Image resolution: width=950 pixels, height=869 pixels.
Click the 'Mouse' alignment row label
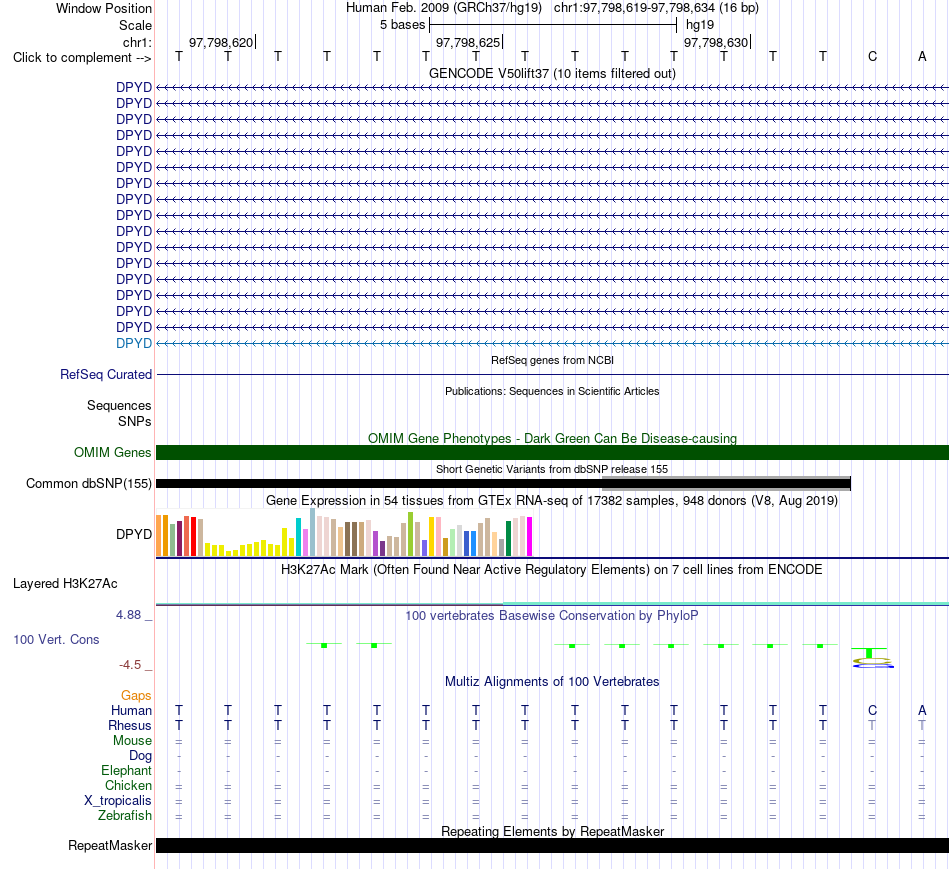[132, 741]
